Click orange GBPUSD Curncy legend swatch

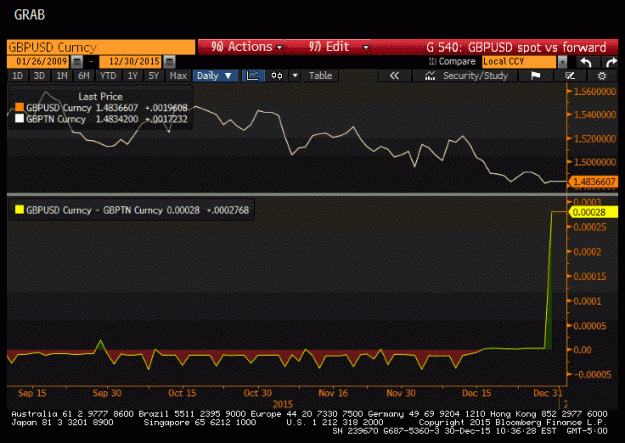click(x=19, y=108)
